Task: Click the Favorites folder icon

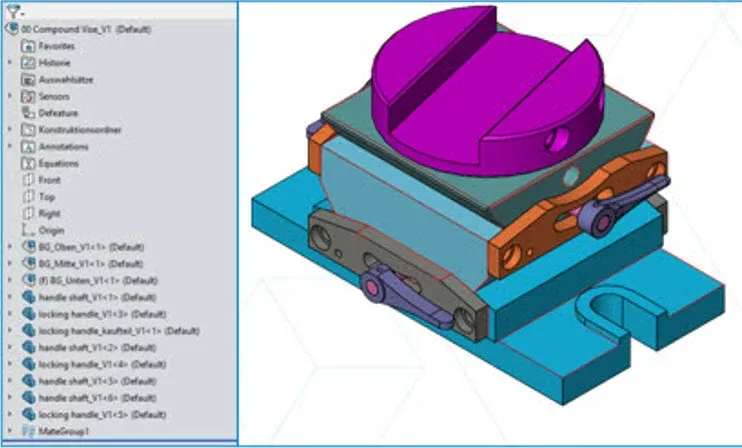Action: pos(28,46)
